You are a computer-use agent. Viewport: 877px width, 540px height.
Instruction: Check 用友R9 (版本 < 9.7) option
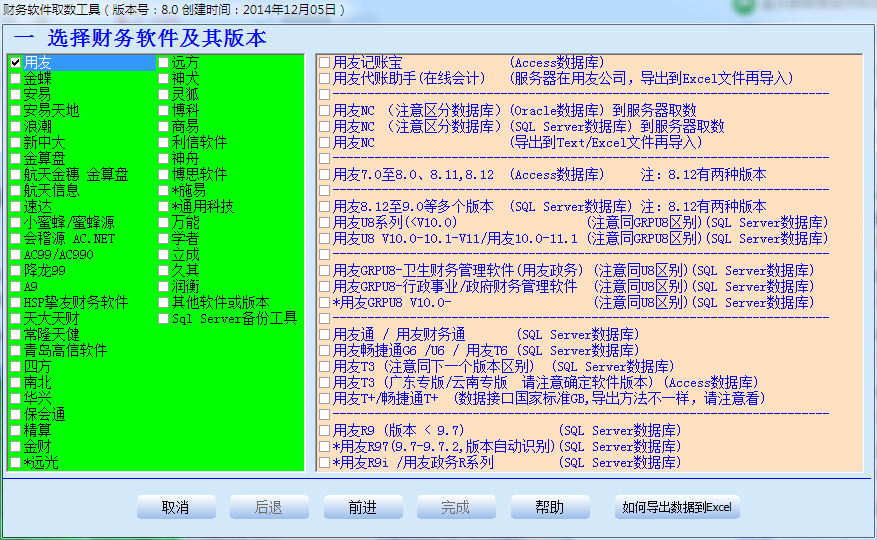(x=324, y=431)
